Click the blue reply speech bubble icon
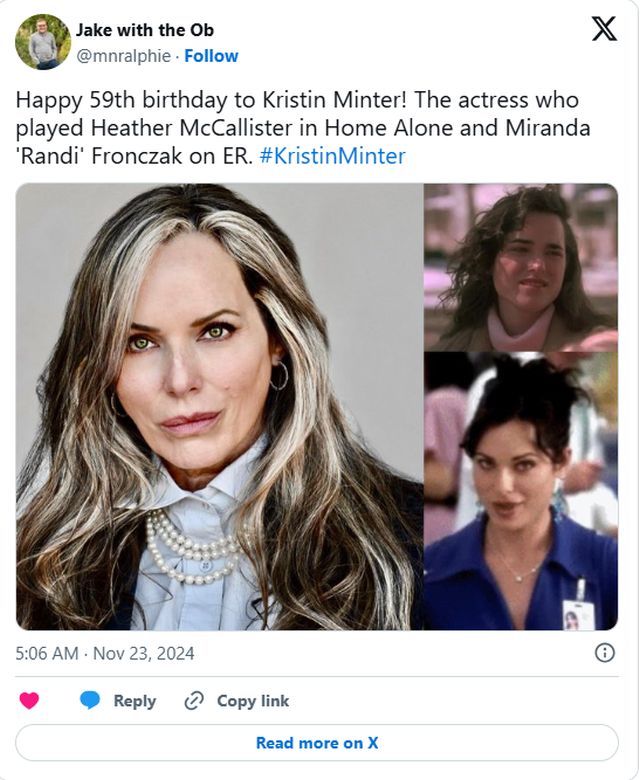This screenshot has width=640, height=780. coord(90,701)
